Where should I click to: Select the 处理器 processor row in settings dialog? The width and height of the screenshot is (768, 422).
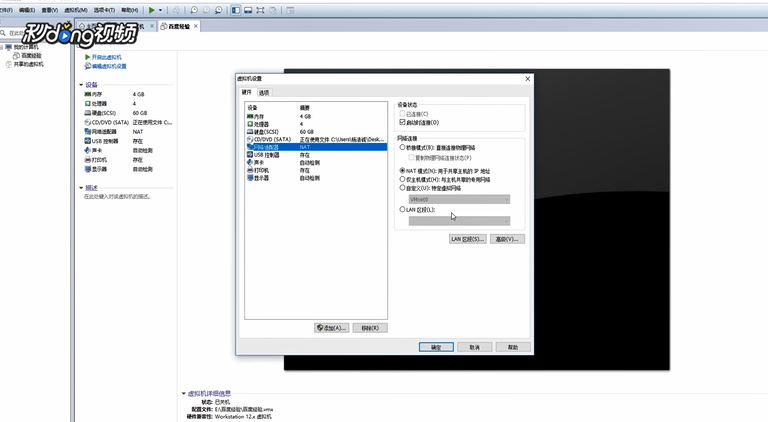tap(316, 124)
